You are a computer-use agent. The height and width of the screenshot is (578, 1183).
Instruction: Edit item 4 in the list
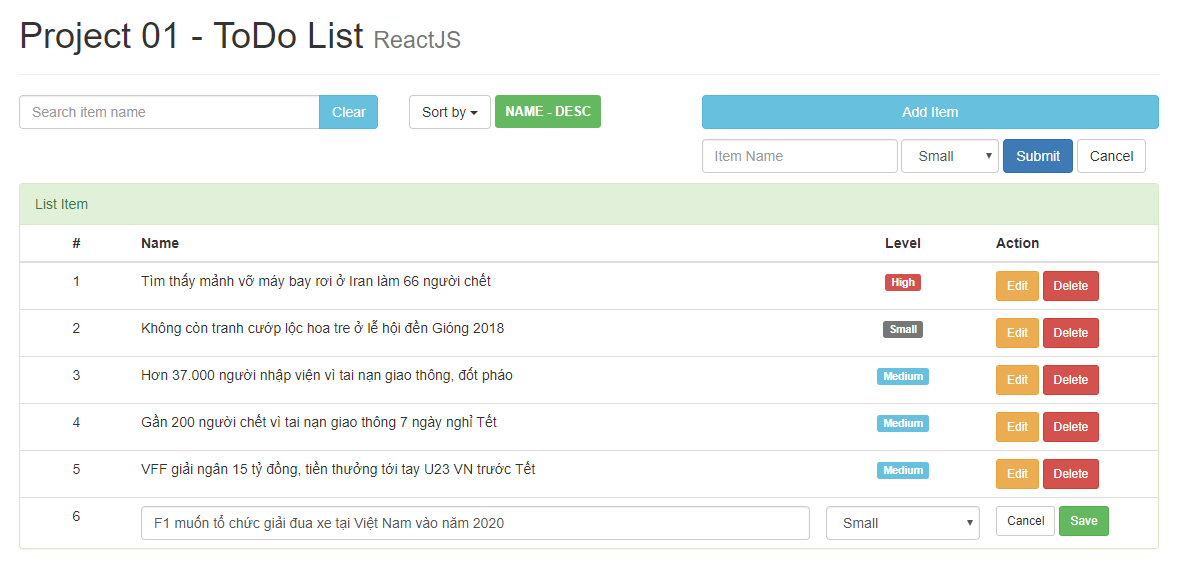(1017, 427)
